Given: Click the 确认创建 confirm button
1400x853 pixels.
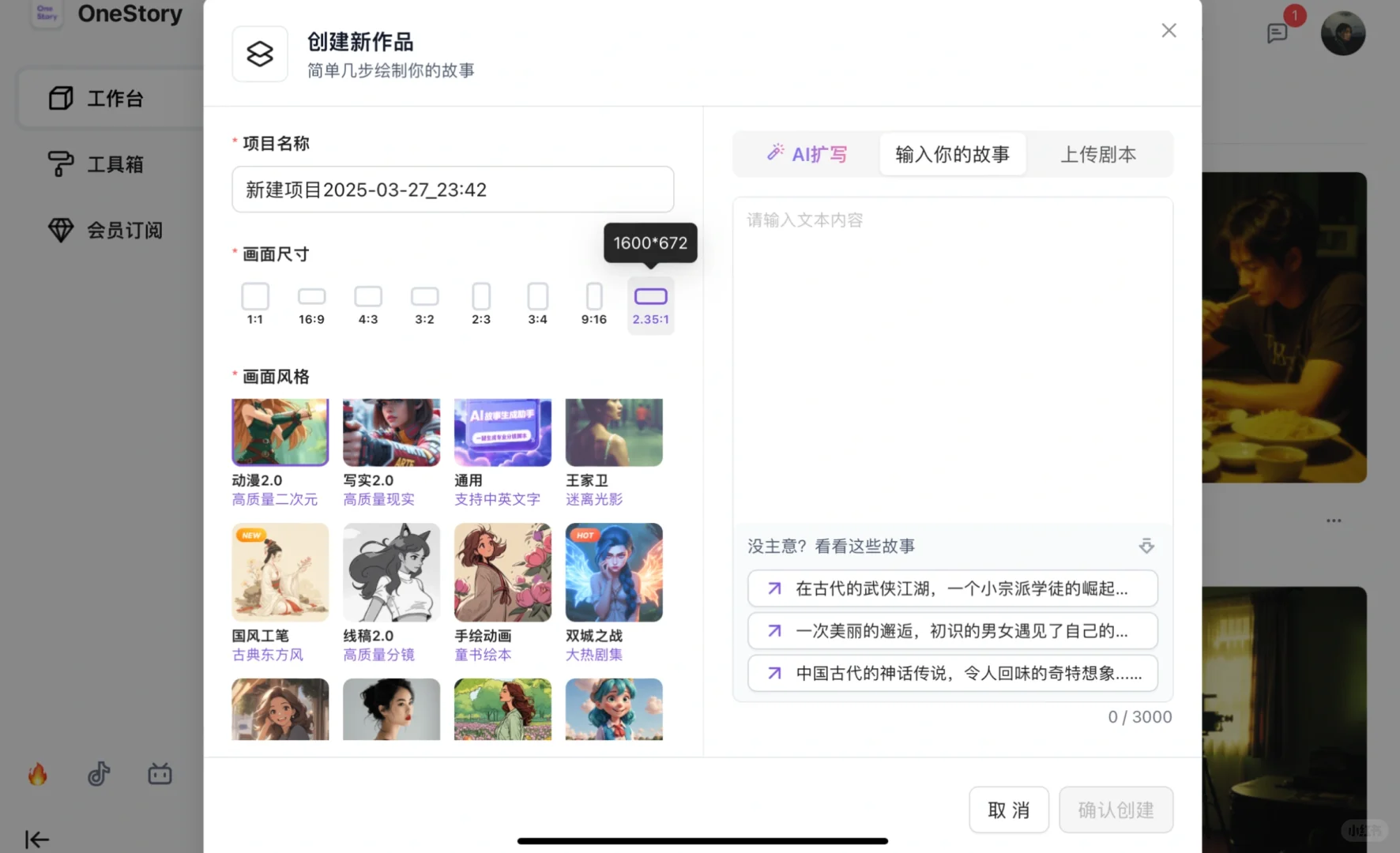Looking at the screenshot, I should tap(1116, 810).
